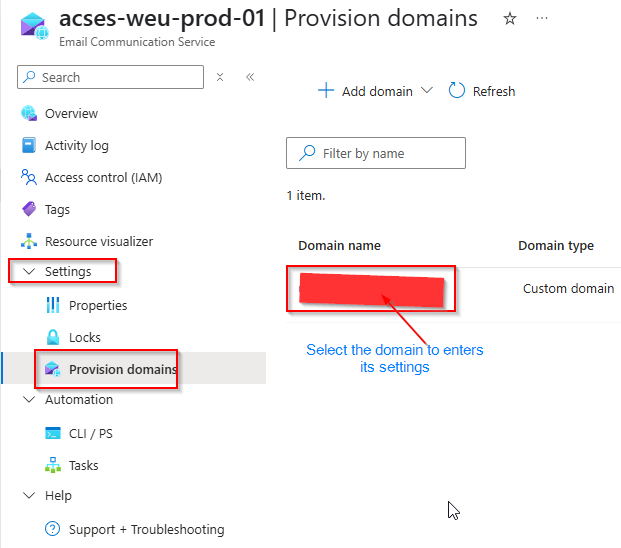
Task: Collapse the sidebar with double chevron
Action: tap(250, 77)
